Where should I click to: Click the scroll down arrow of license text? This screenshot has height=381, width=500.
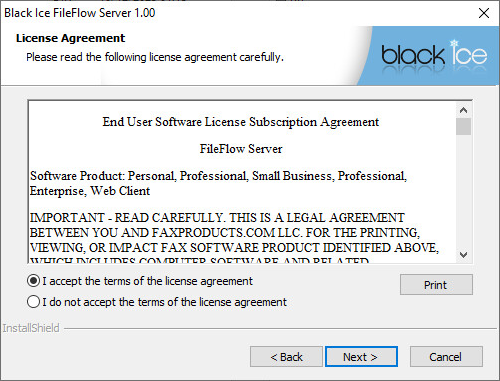tap(463, 255)
